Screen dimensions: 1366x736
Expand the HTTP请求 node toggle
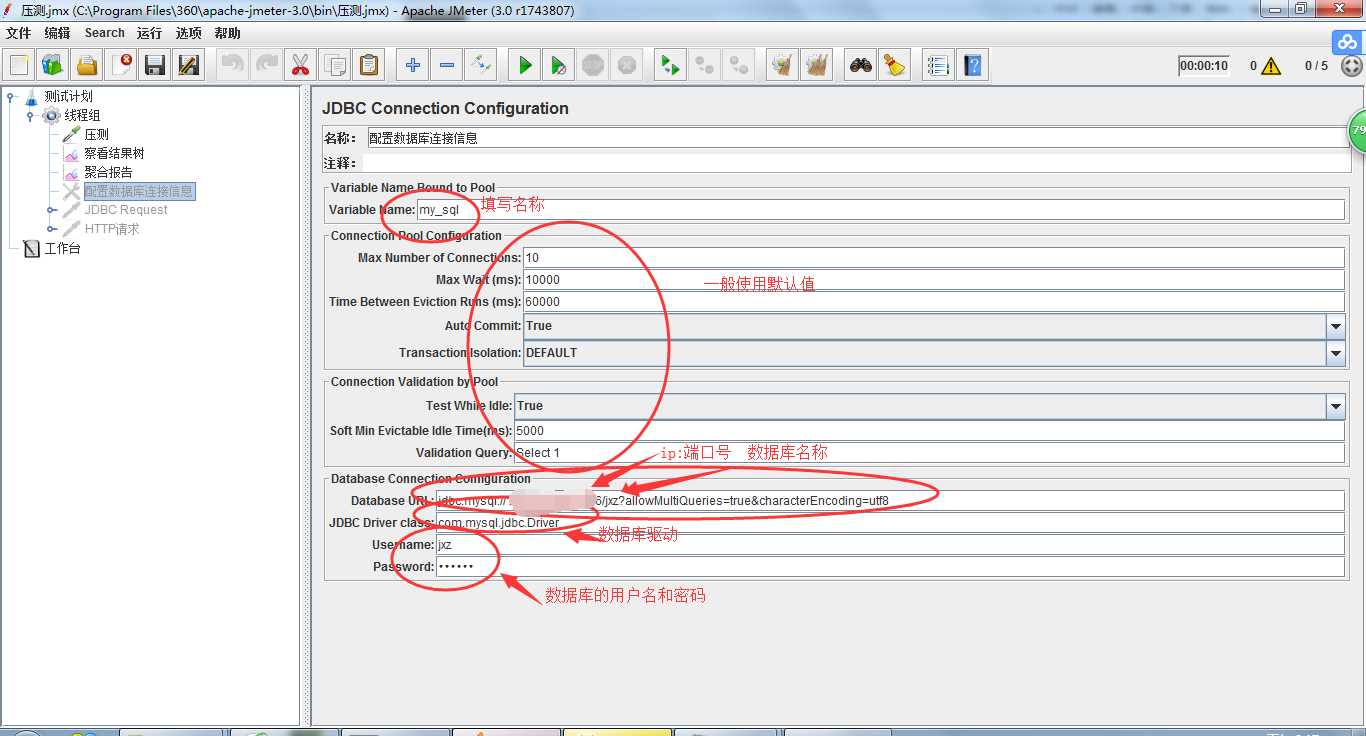pyautogui.click(x=51, y=229)
